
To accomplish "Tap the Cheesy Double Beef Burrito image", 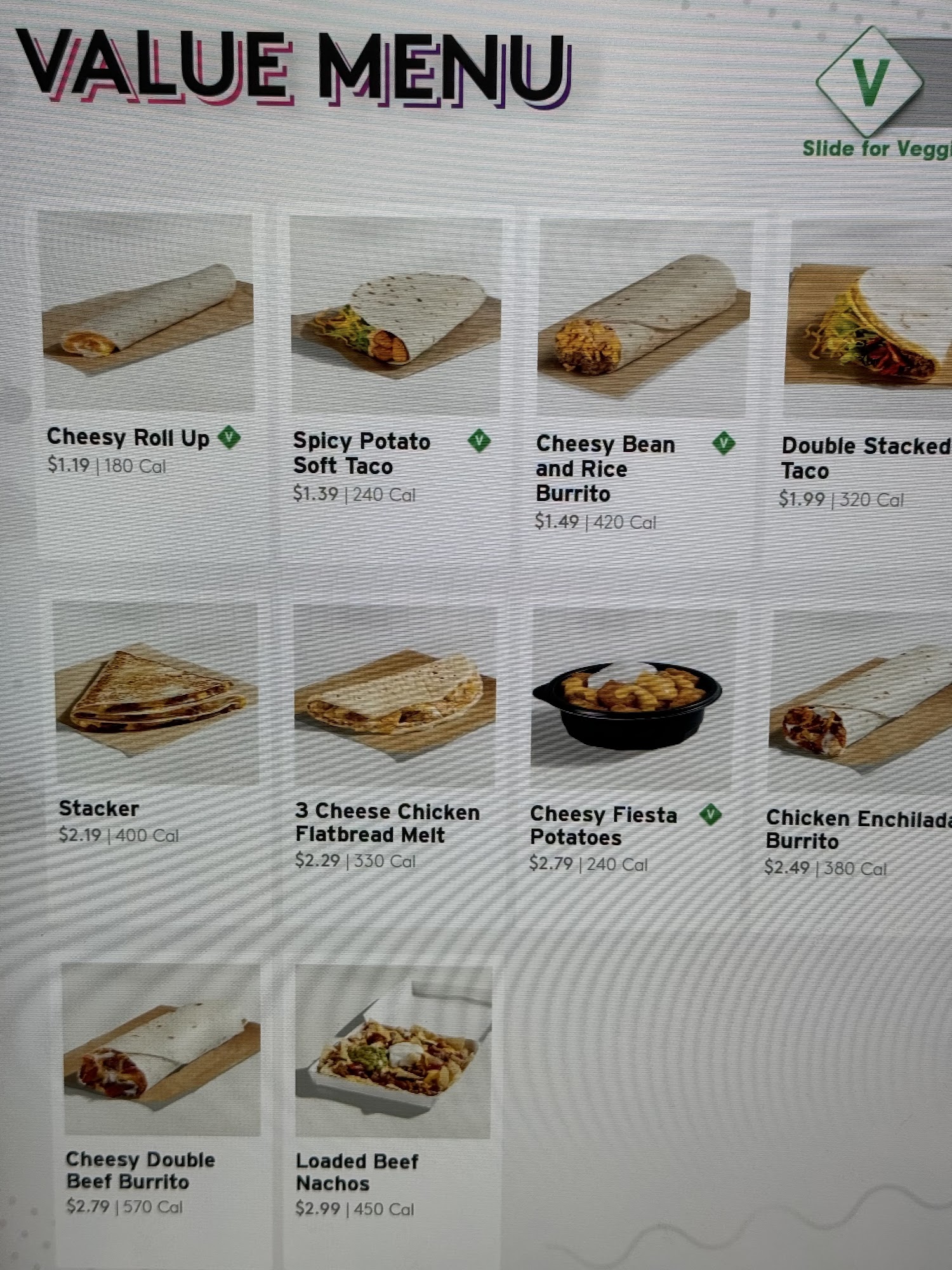I will (x=161, y=1050).
